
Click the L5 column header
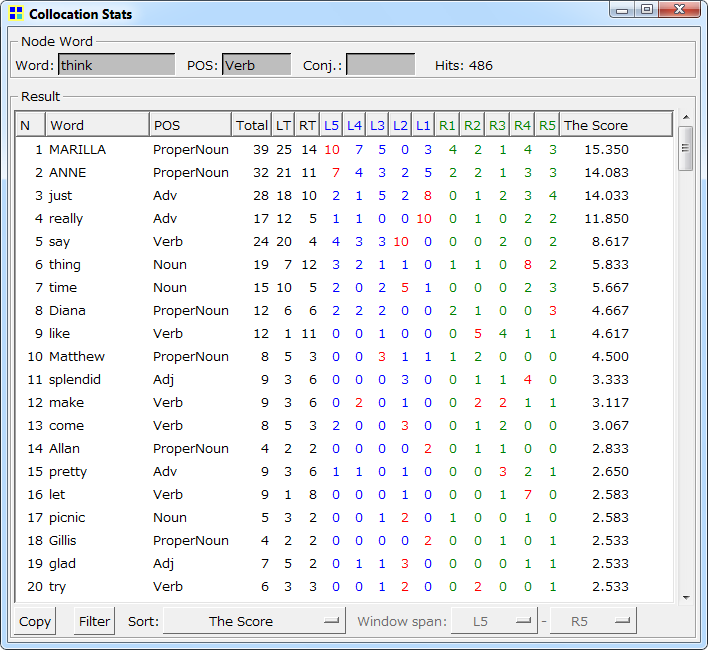[x=331, y=125]
